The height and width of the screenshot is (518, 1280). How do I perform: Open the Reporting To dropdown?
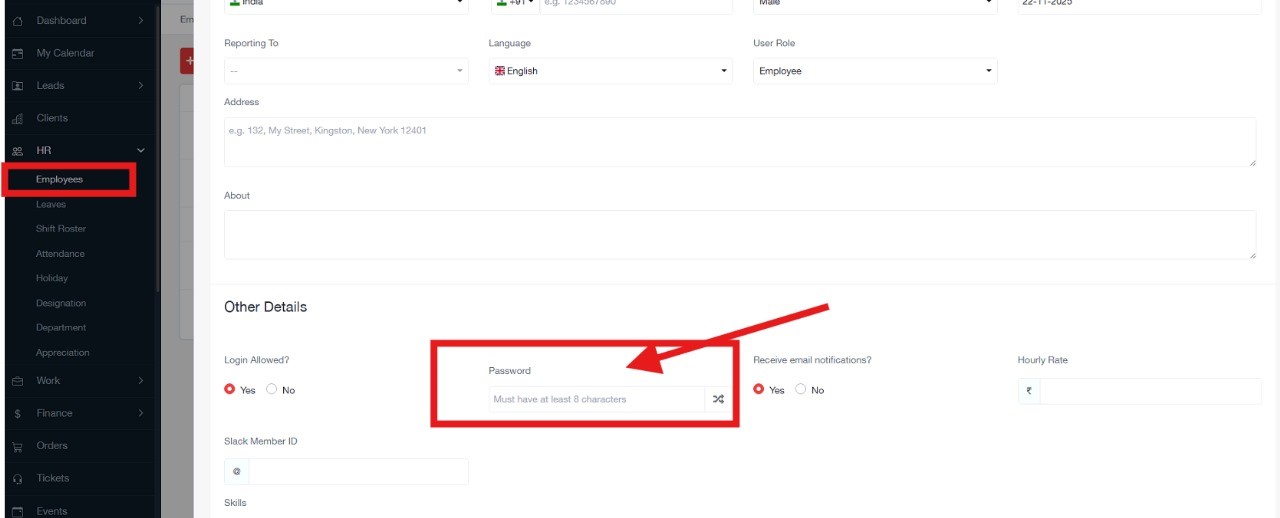(345, 71)
